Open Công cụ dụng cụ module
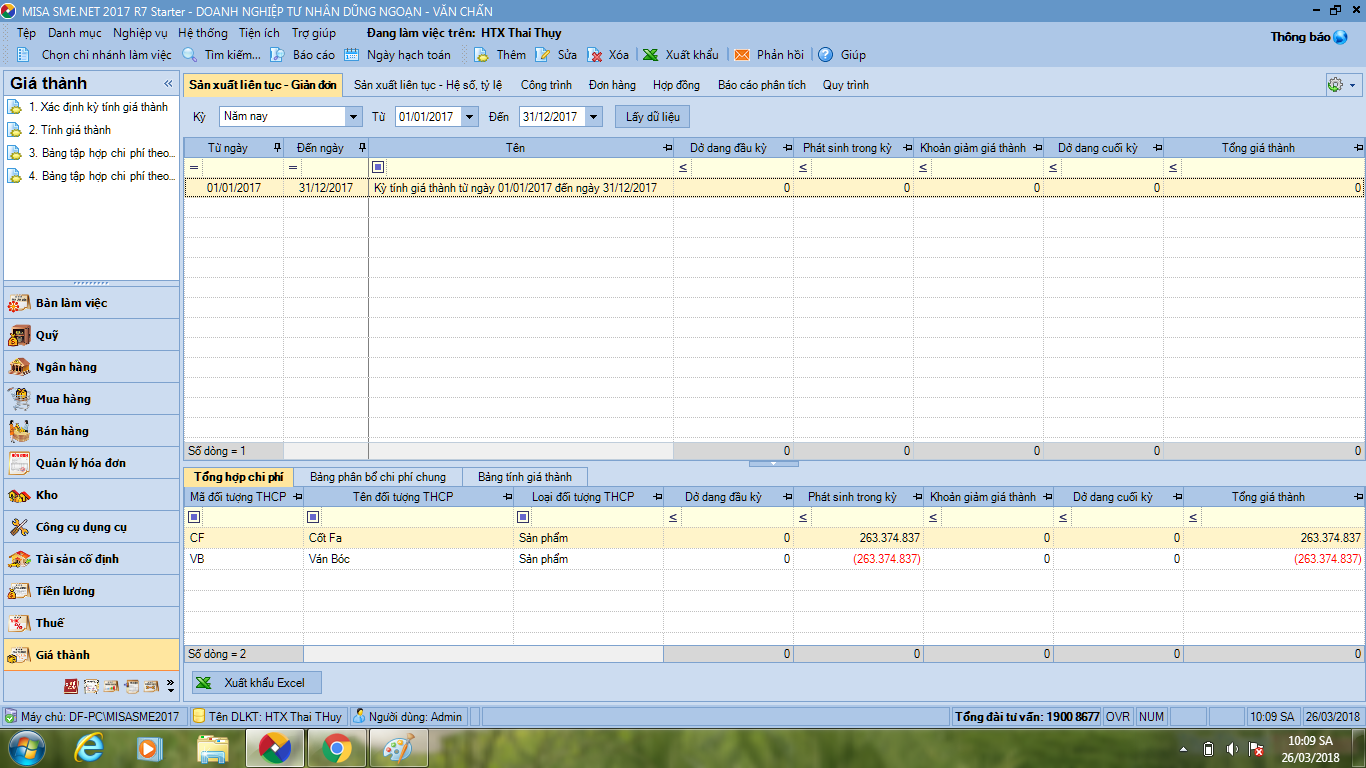 [92, 527]
